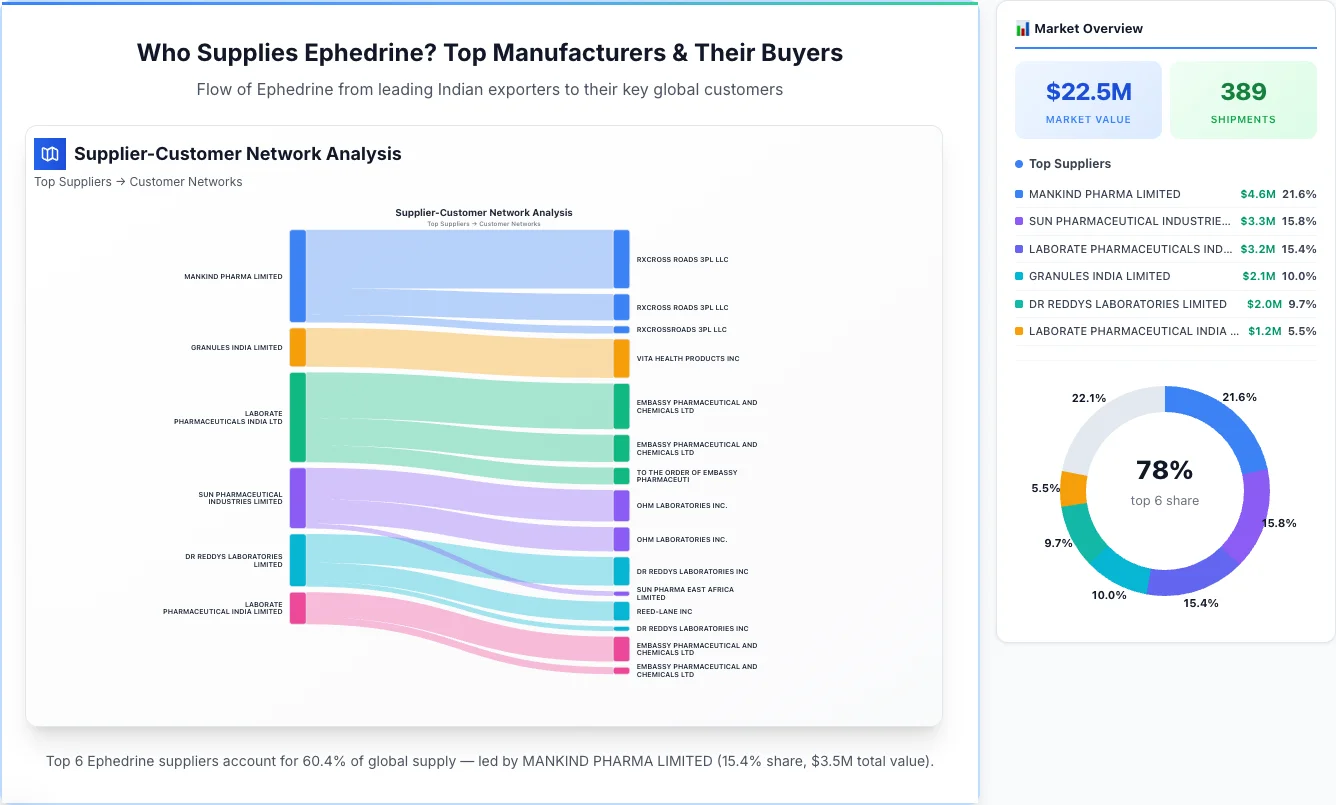Click the teal square icon for GRANULES INDIA LIMITED

[1019, 276]
